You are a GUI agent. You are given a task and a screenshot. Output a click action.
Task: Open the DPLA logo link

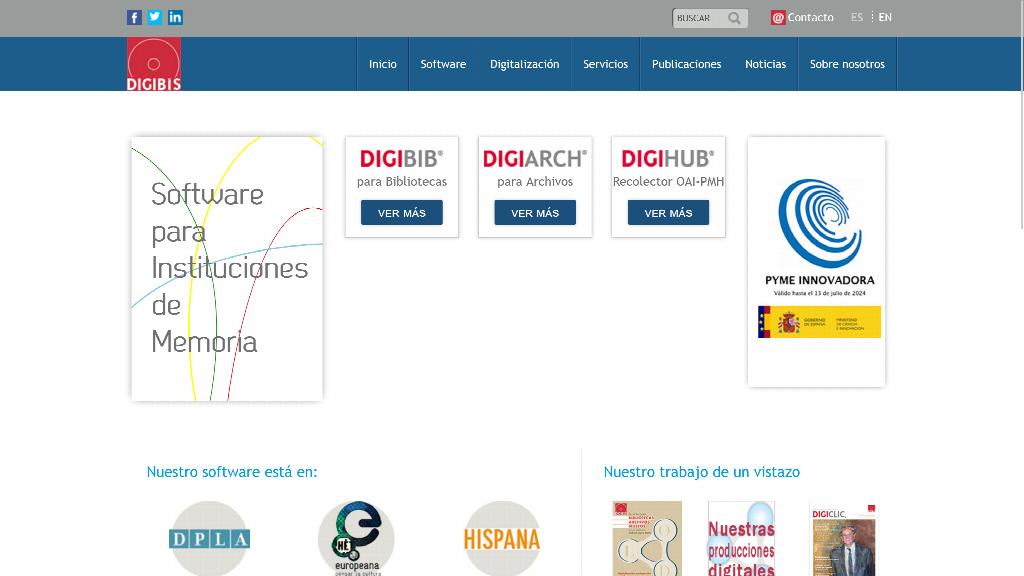(209, 539)
